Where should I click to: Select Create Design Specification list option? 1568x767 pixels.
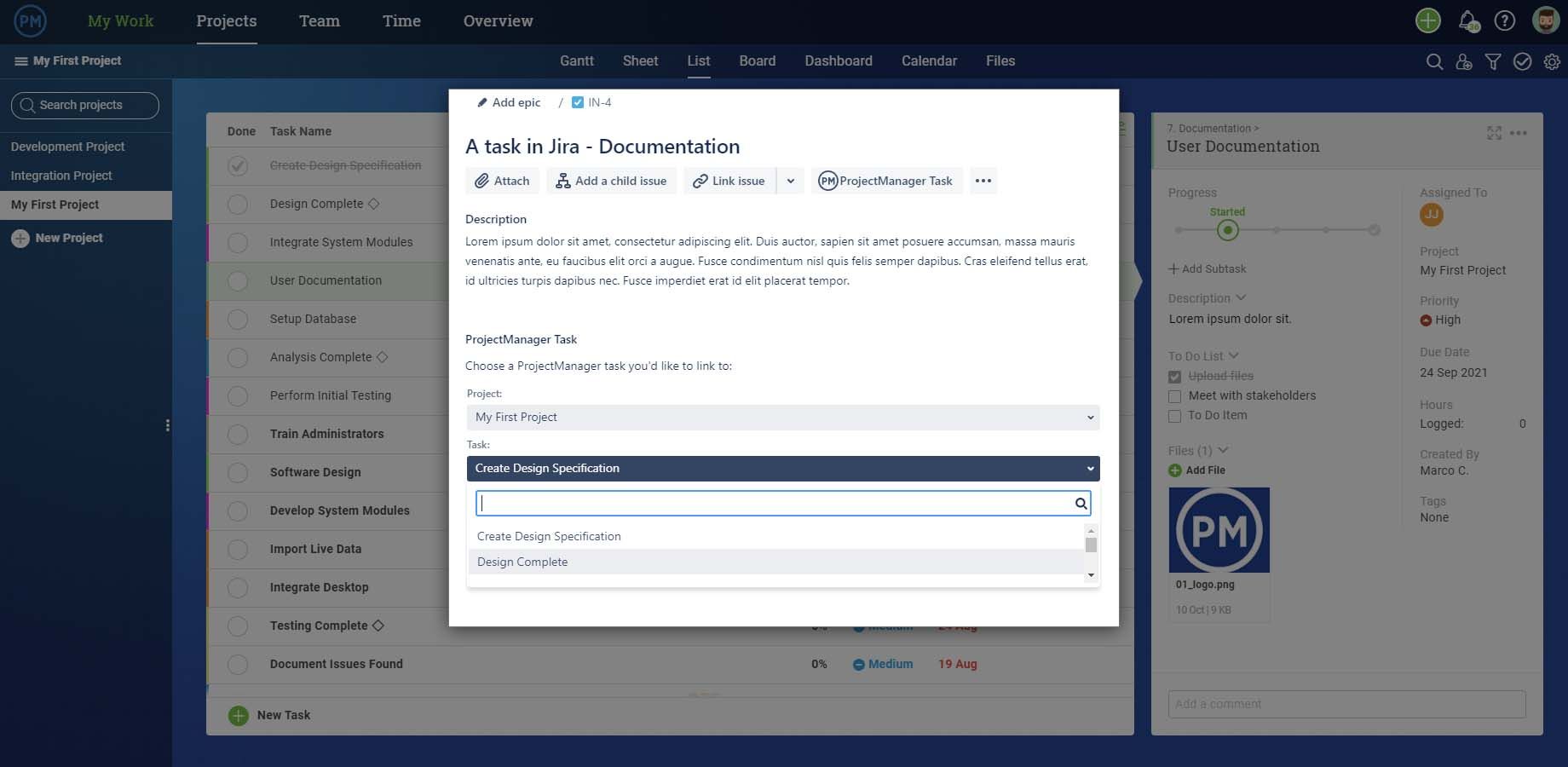click(x=776, y=537)
